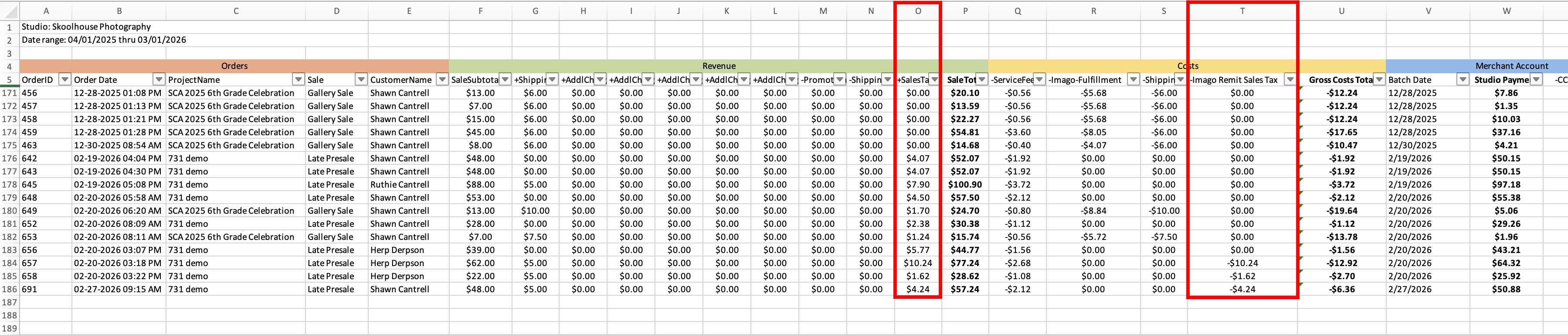The image size is (1568, 335).
Task: Open the -ServiceFee filter dropdown
Action: pos(1040,80)
